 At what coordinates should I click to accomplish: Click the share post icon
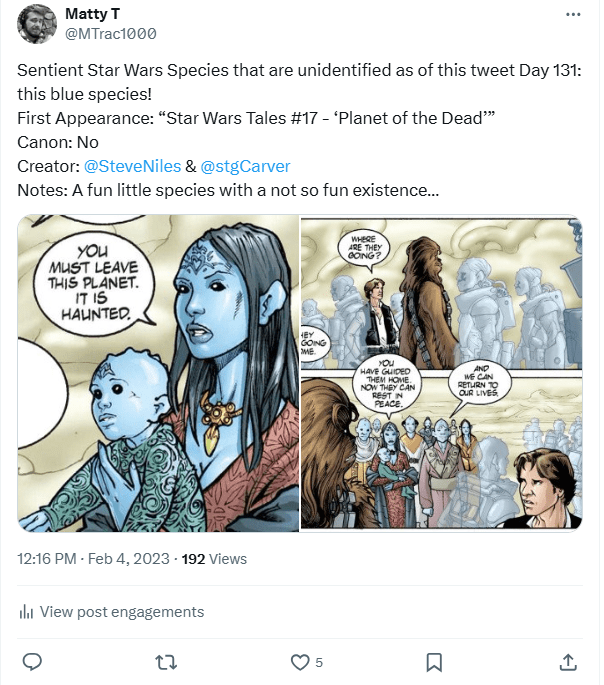[567, 662]
